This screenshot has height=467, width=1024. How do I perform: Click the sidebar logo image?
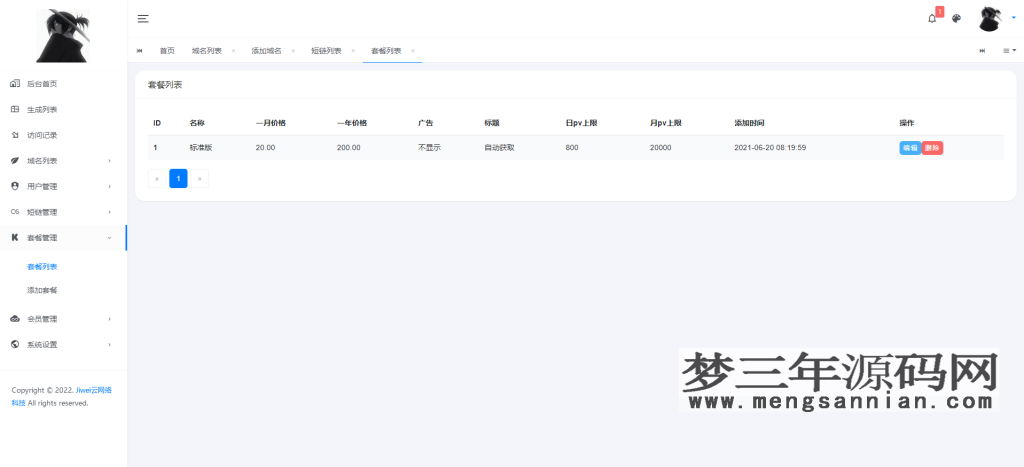[x=63, y=35]
